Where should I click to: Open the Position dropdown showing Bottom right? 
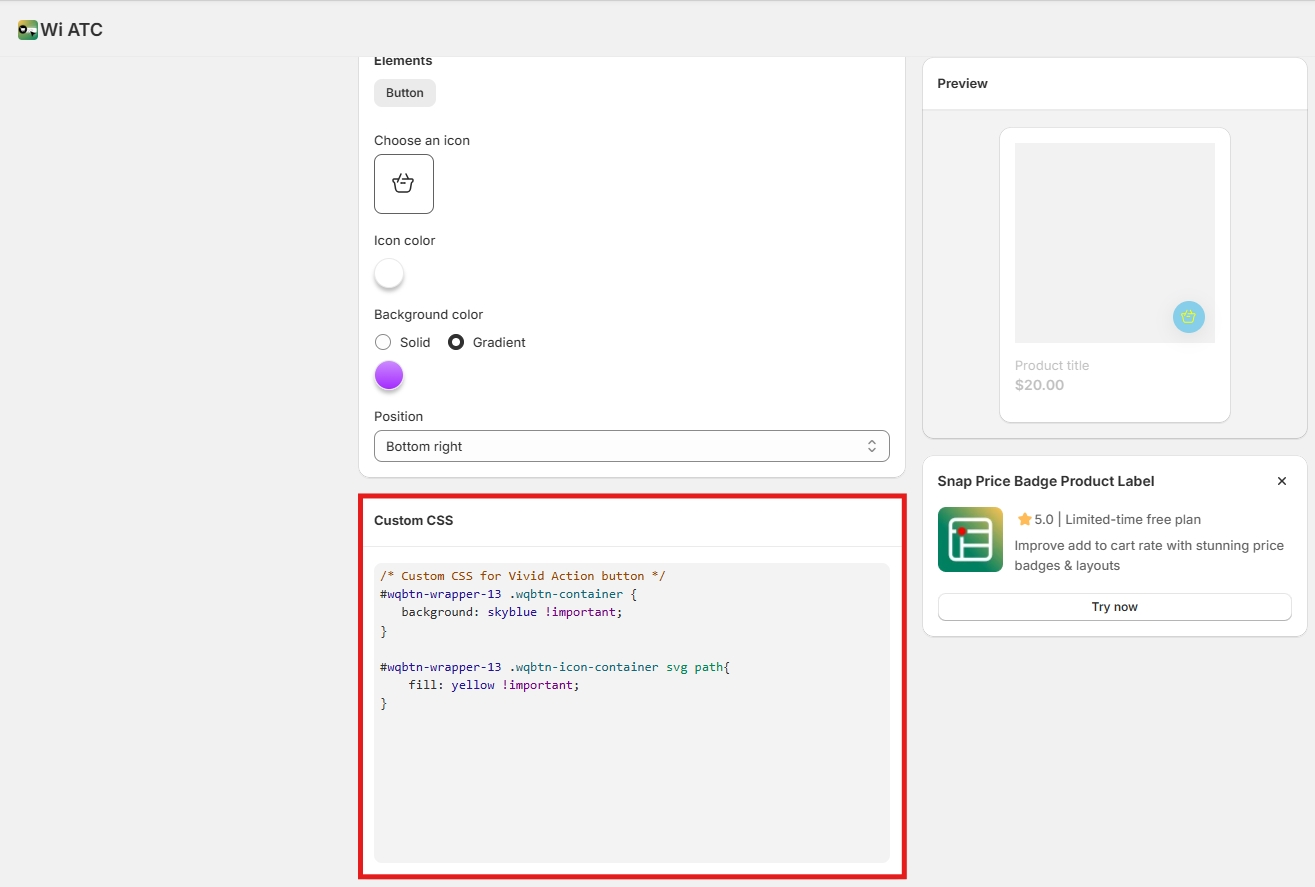click(x=632, y=446)
